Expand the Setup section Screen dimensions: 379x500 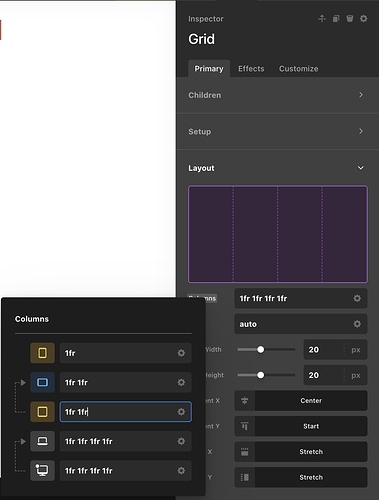[277, 132]
